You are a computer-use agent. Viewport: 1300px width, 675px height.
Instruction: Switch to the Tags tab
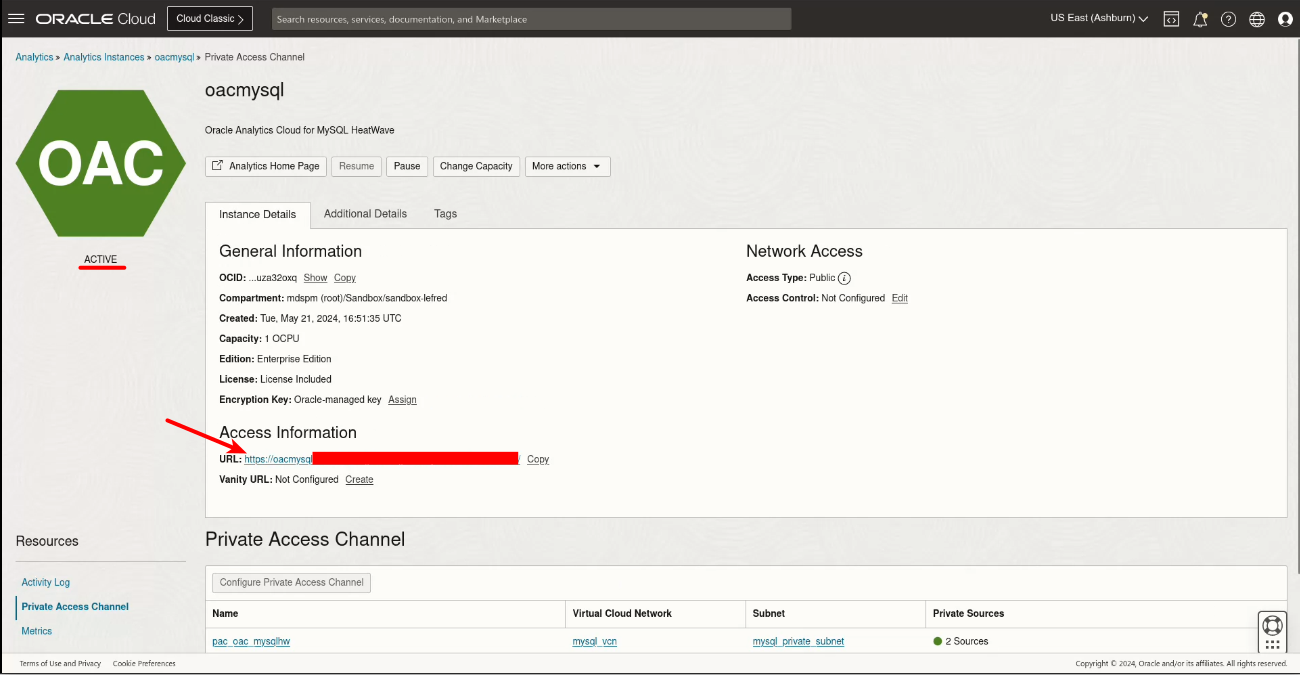pyautogui.click(x=445, y=214)
